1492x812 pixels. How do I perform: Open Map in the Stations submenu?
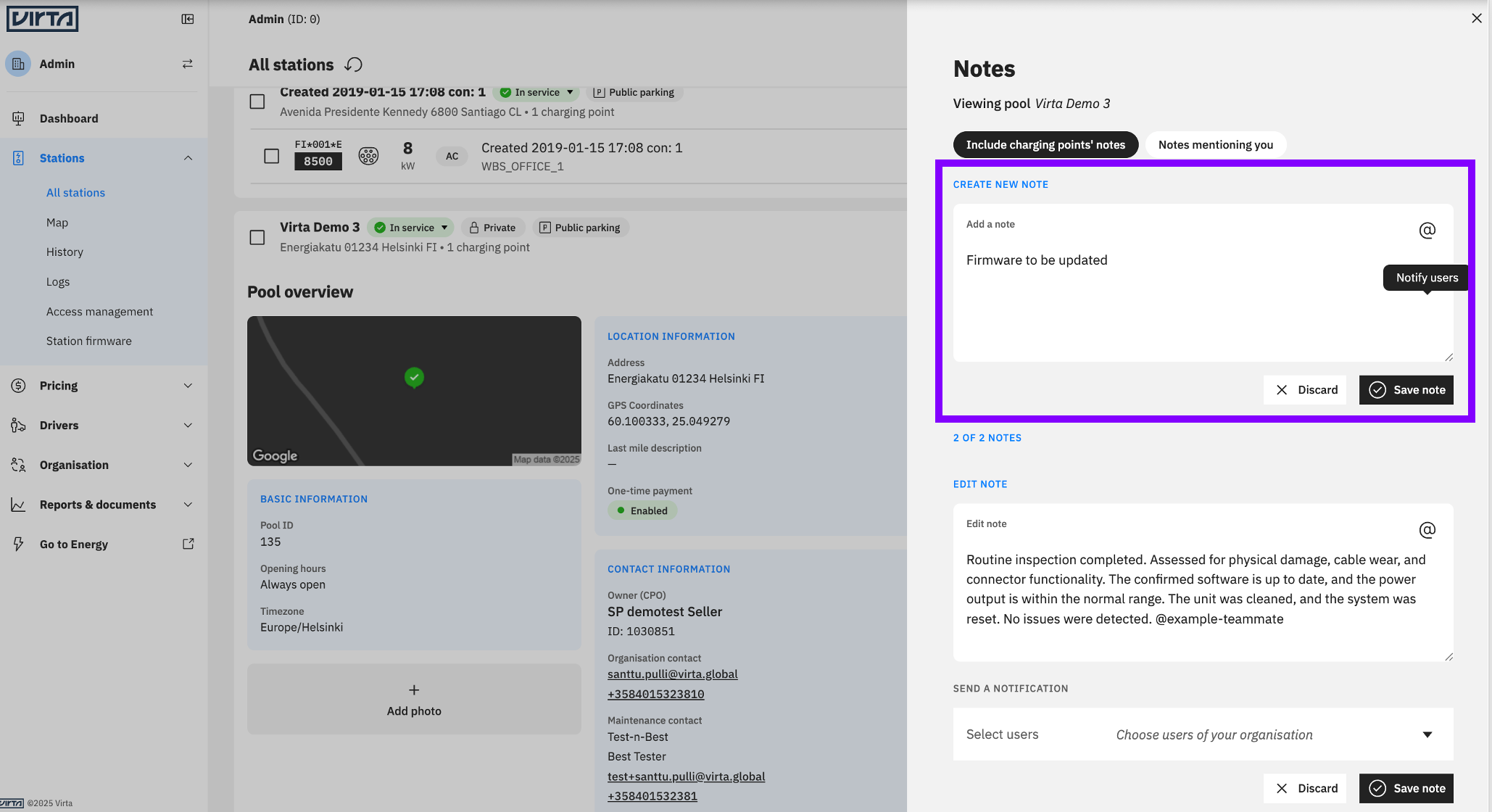pyautogui.click(x=57, y=223)
